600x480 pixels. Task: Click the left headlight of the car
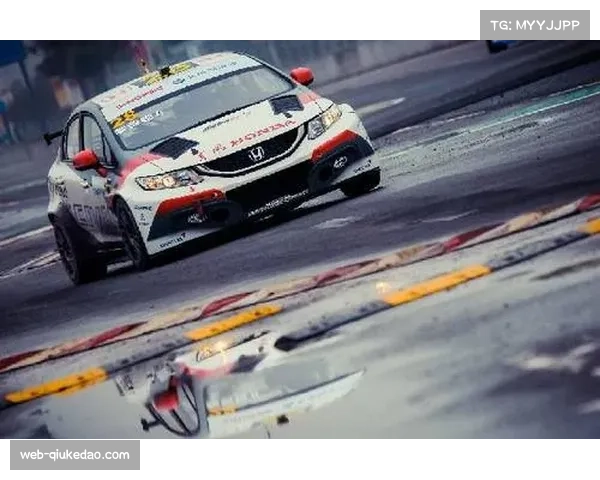[x=168, y=180]
